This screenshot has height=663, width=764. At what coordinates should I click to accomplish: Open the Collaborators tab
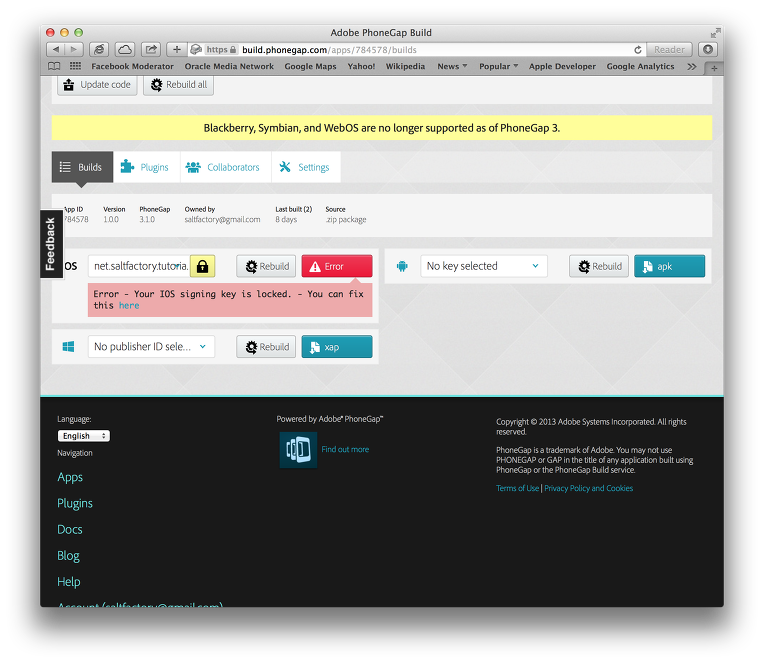click(226, 167)
